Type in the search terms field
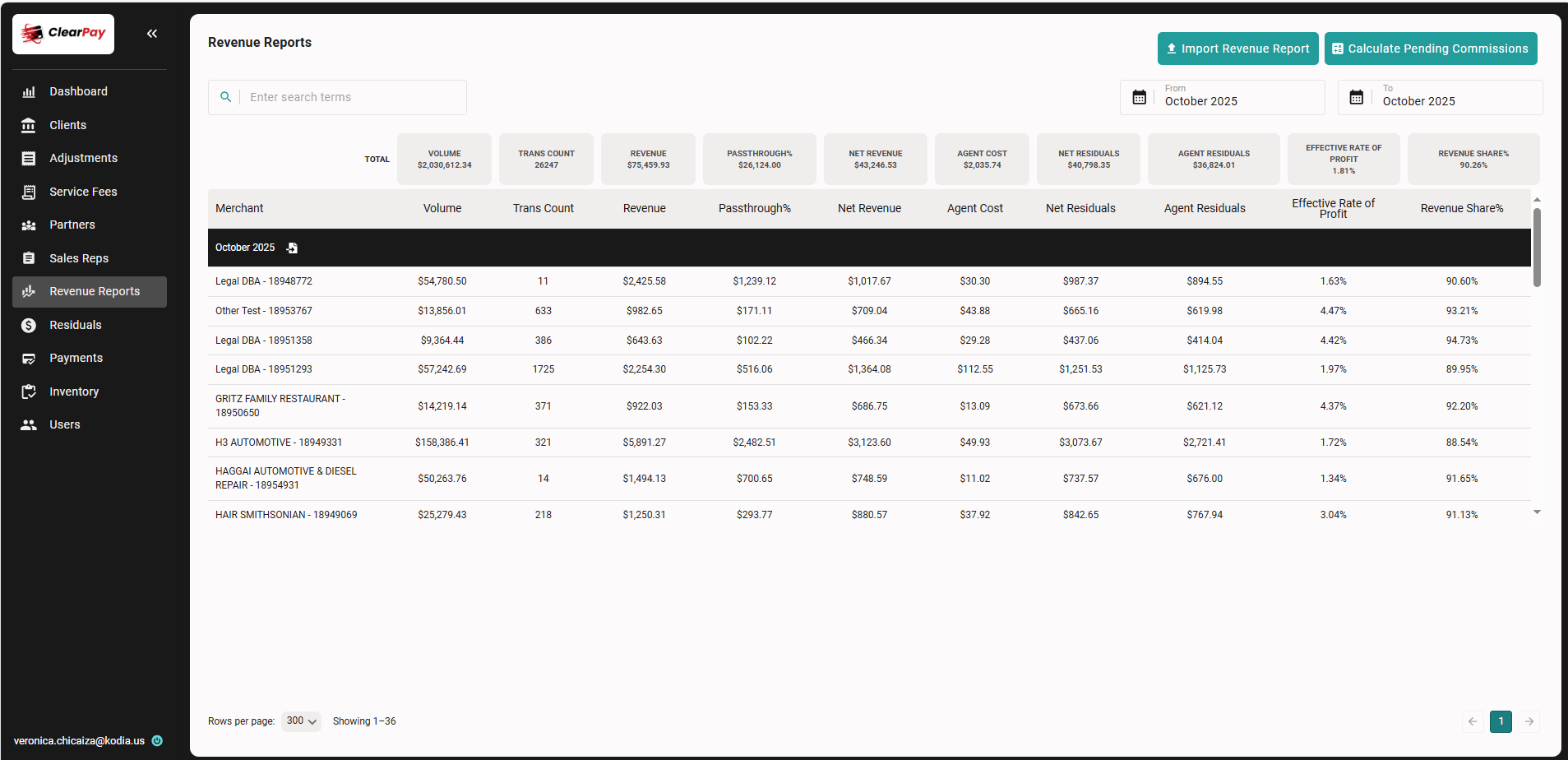 pos(354,97)
